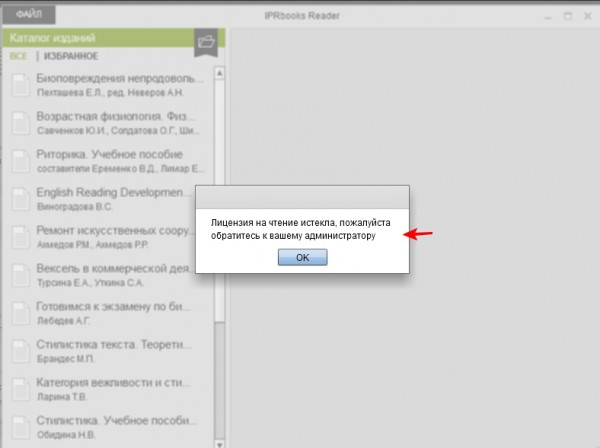This screenshot has height=448, width=600.
Task: Click document icon beside English Reading Development
Action: coord(21,199)
